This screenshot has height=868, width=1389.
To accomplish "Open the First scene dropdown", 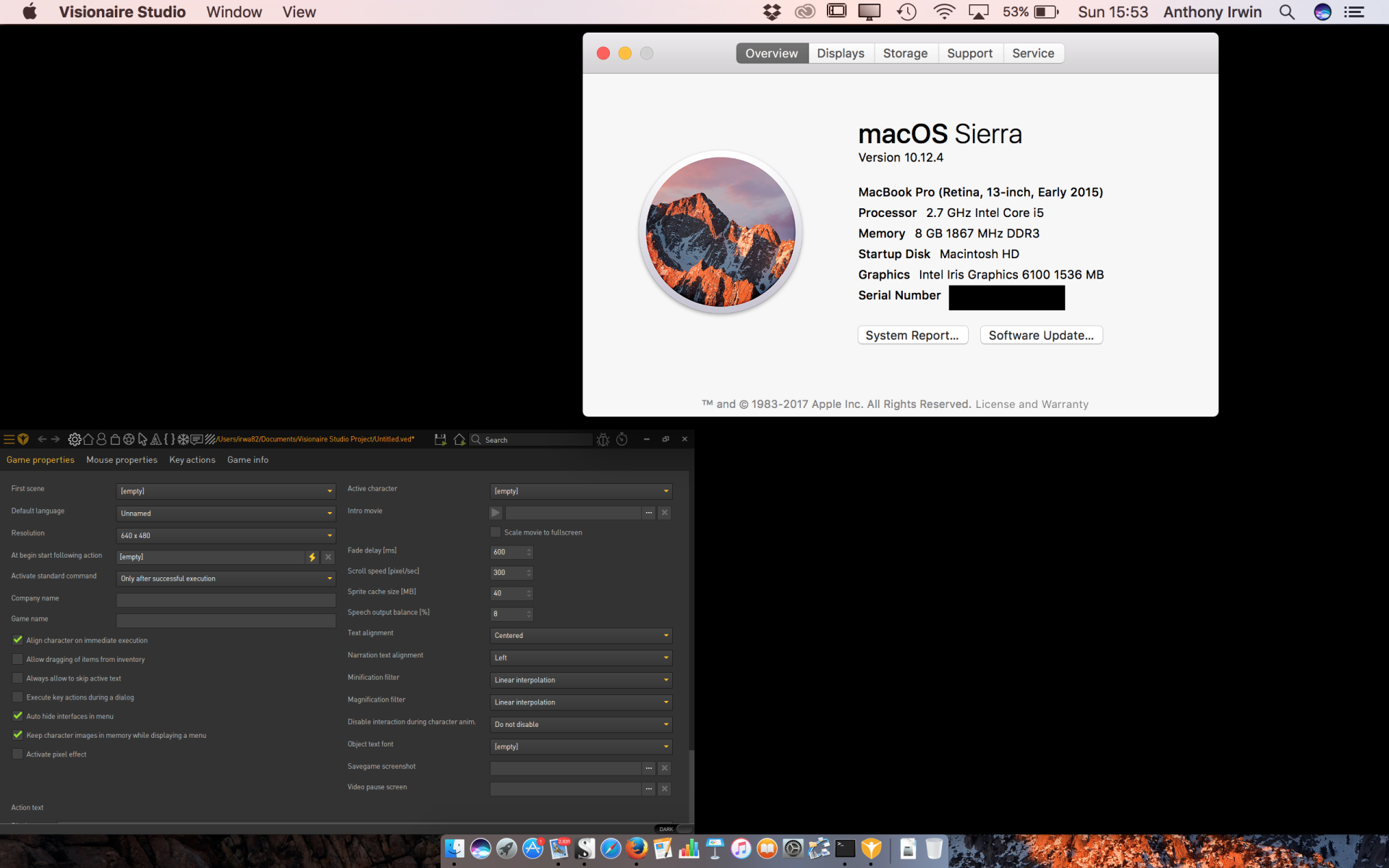I will coord(226,491).
